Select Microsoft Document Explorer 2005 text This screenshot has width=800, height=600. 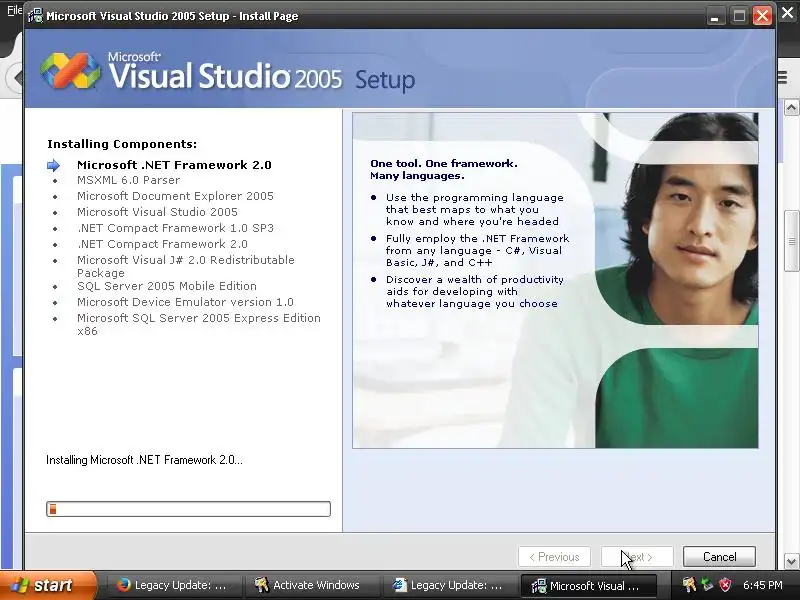click(x=175, y=196)
